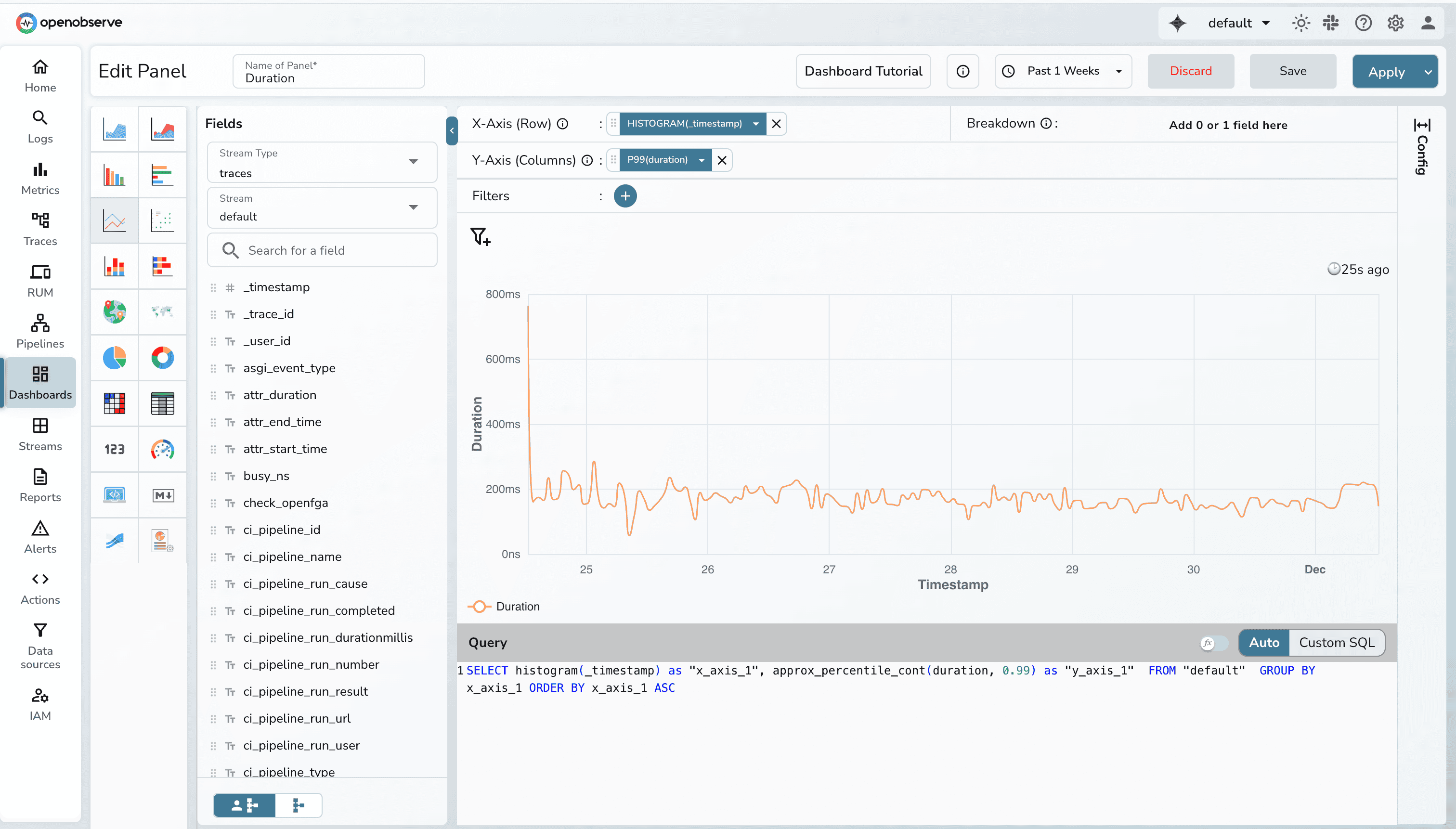Click inside the Name of Panel field
Screen dimensions: 1456x829
pyautogui.click(x=328, y=78)
